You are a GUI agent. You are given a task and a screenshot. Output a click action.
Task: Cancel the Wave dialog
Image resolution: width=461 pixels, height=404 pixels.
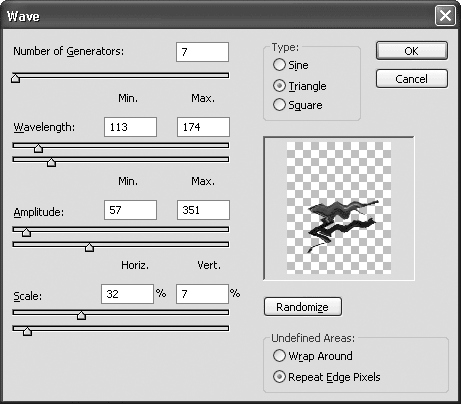coord(412,79)
